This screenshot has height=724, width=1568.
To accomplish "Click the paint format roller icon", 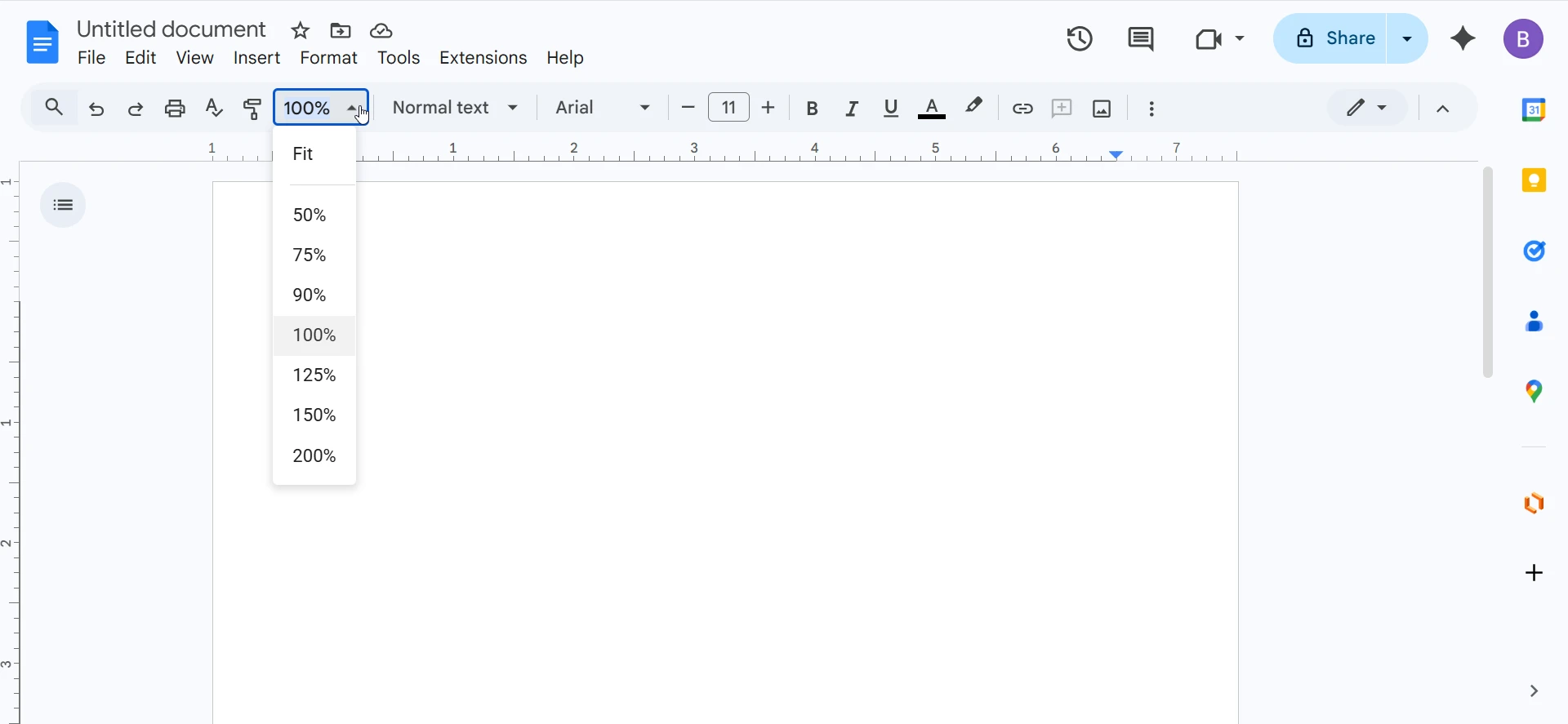I will [253, 109].
